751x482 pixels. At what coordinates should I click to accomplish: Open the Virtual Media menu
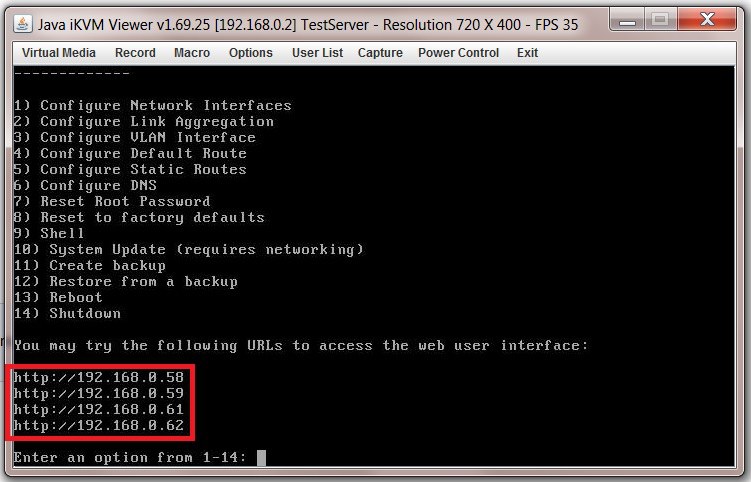coord(59,53)
